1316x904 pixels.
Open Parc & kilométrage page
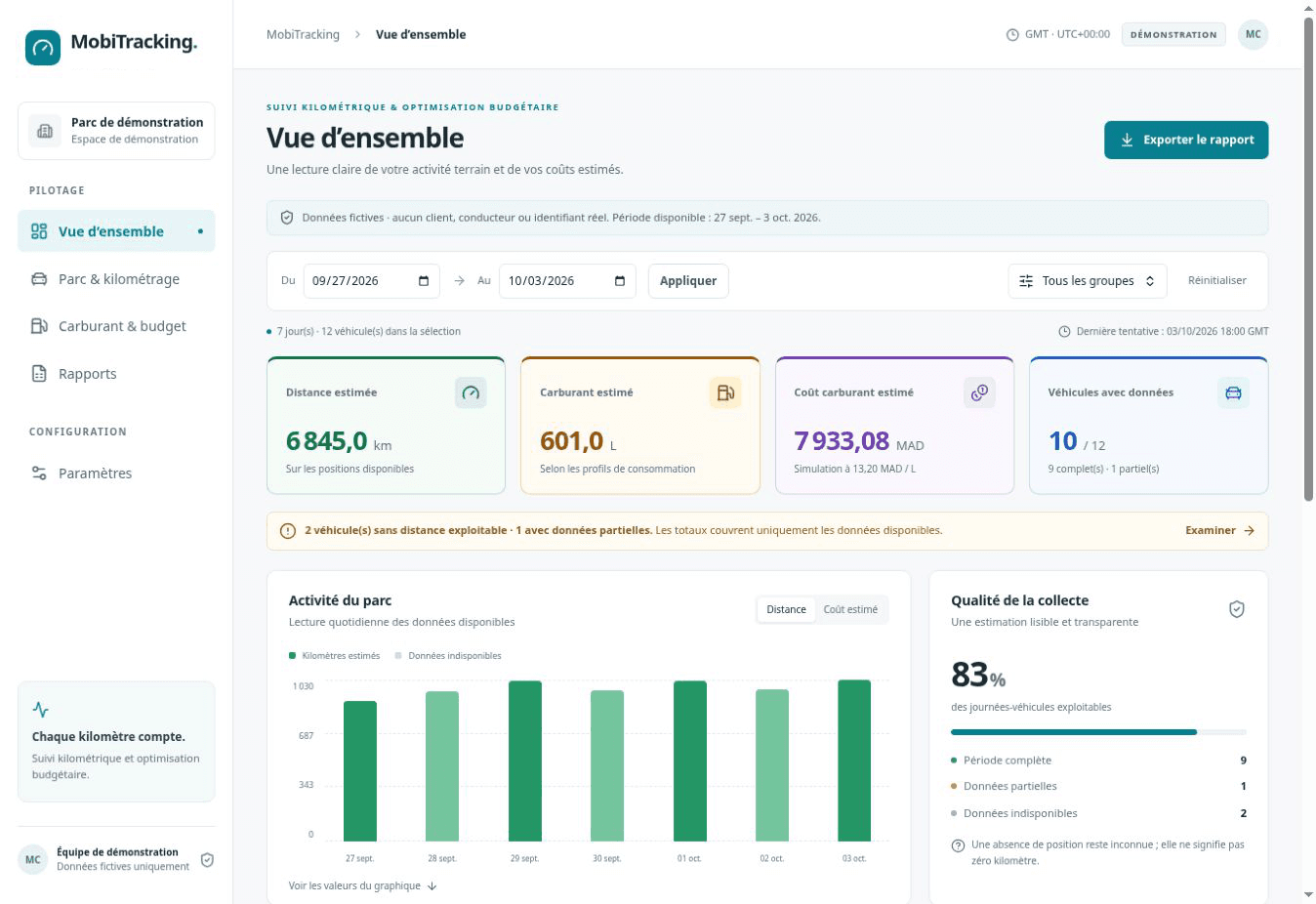tap(116, 279)
